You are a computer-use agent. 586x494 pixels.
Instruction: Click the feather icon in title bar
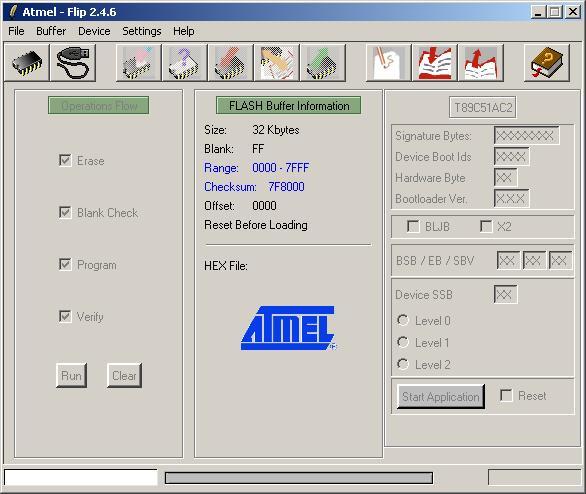click(13, 12)
